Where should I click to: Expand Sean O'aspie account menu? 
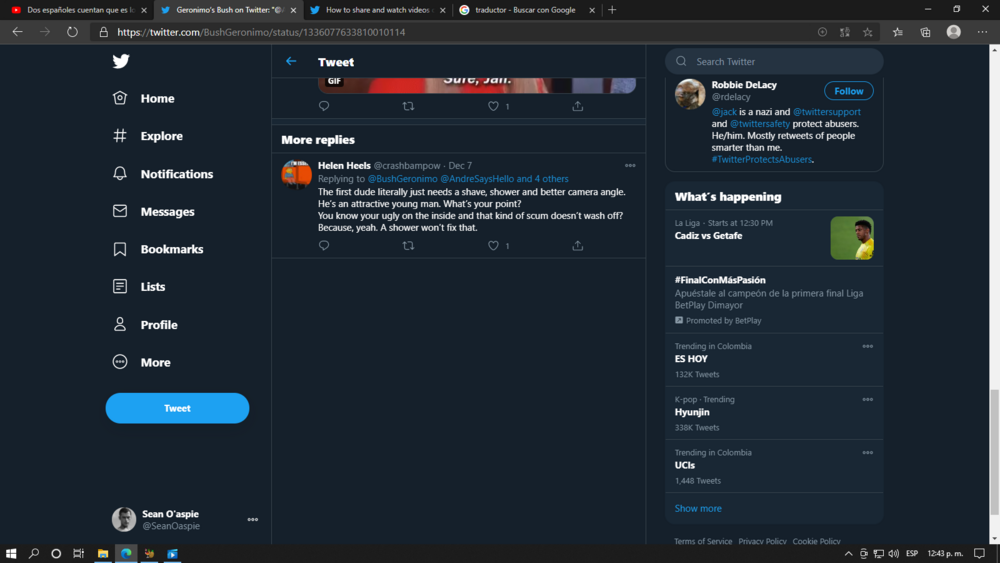(x=253, y=520)
